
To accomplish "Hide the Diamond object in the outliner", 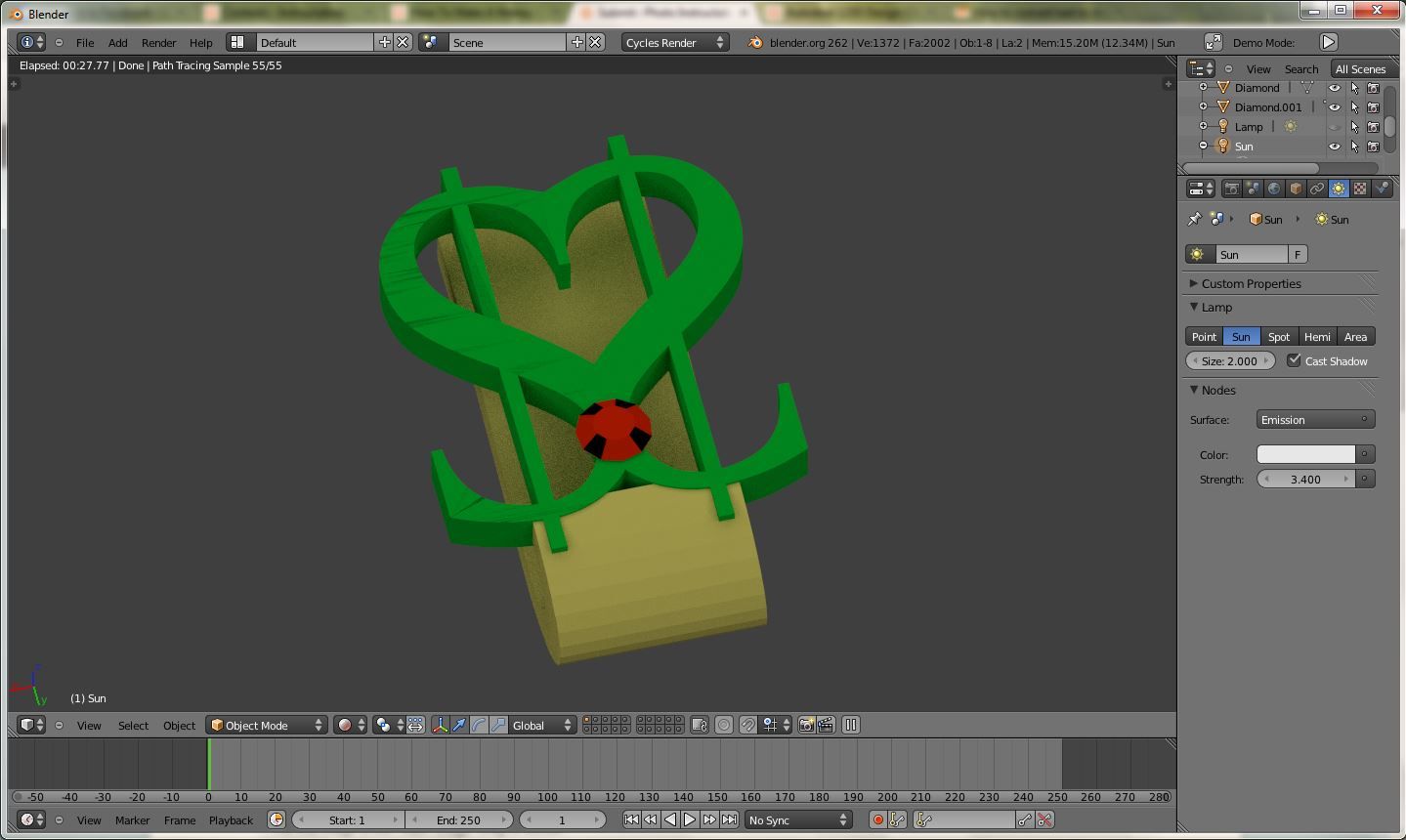I will click(x=1335, y=88).
